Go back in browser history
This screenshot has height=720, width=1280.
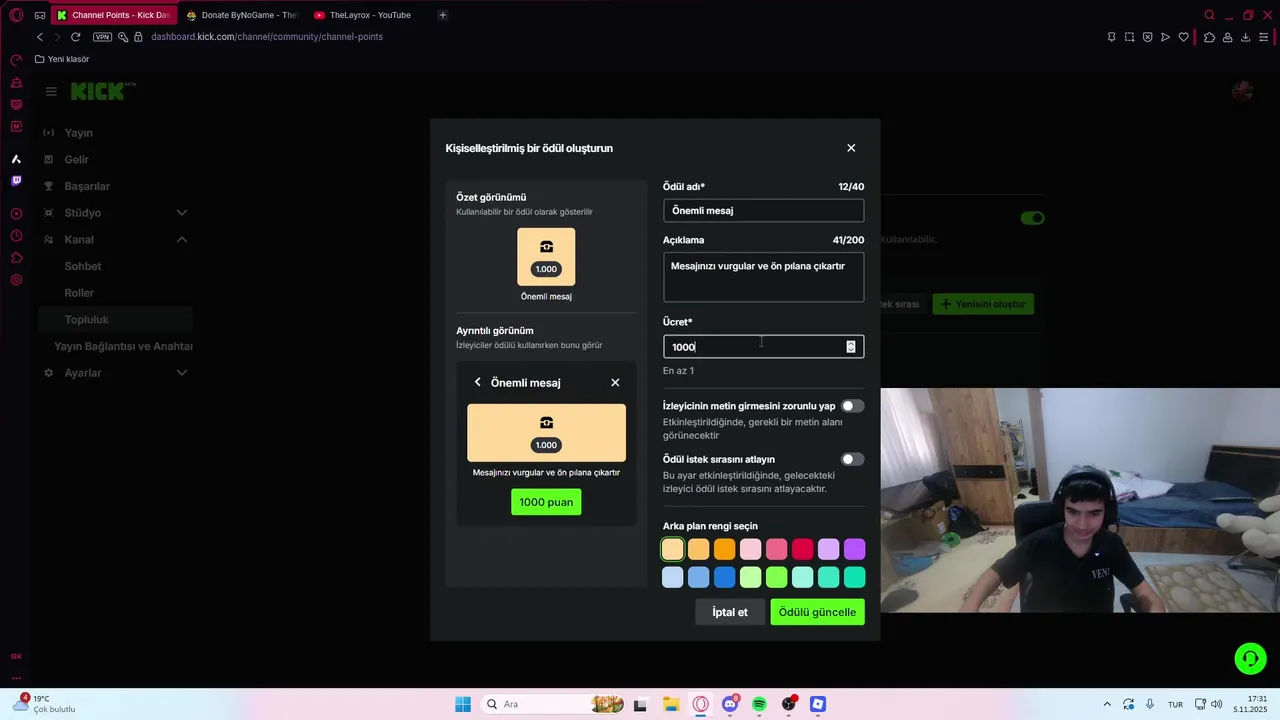(40, 37)
